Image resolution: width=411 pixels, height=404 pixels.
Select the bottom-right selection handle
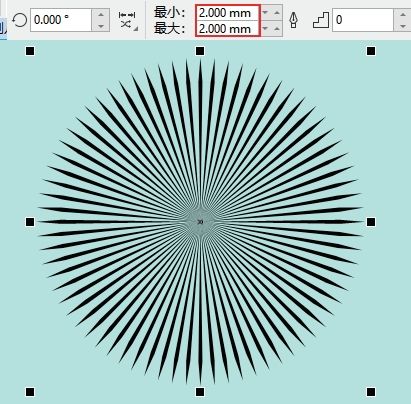[371, 392]
